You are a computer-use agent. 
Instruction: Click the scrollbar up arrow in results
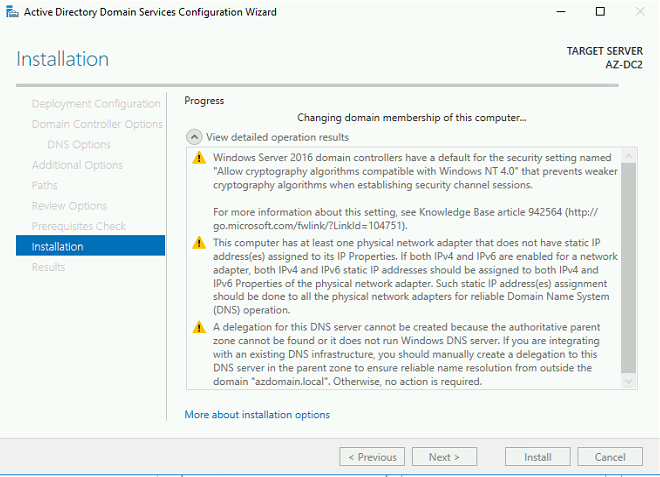pyautogui.click(x=628, y=156)
